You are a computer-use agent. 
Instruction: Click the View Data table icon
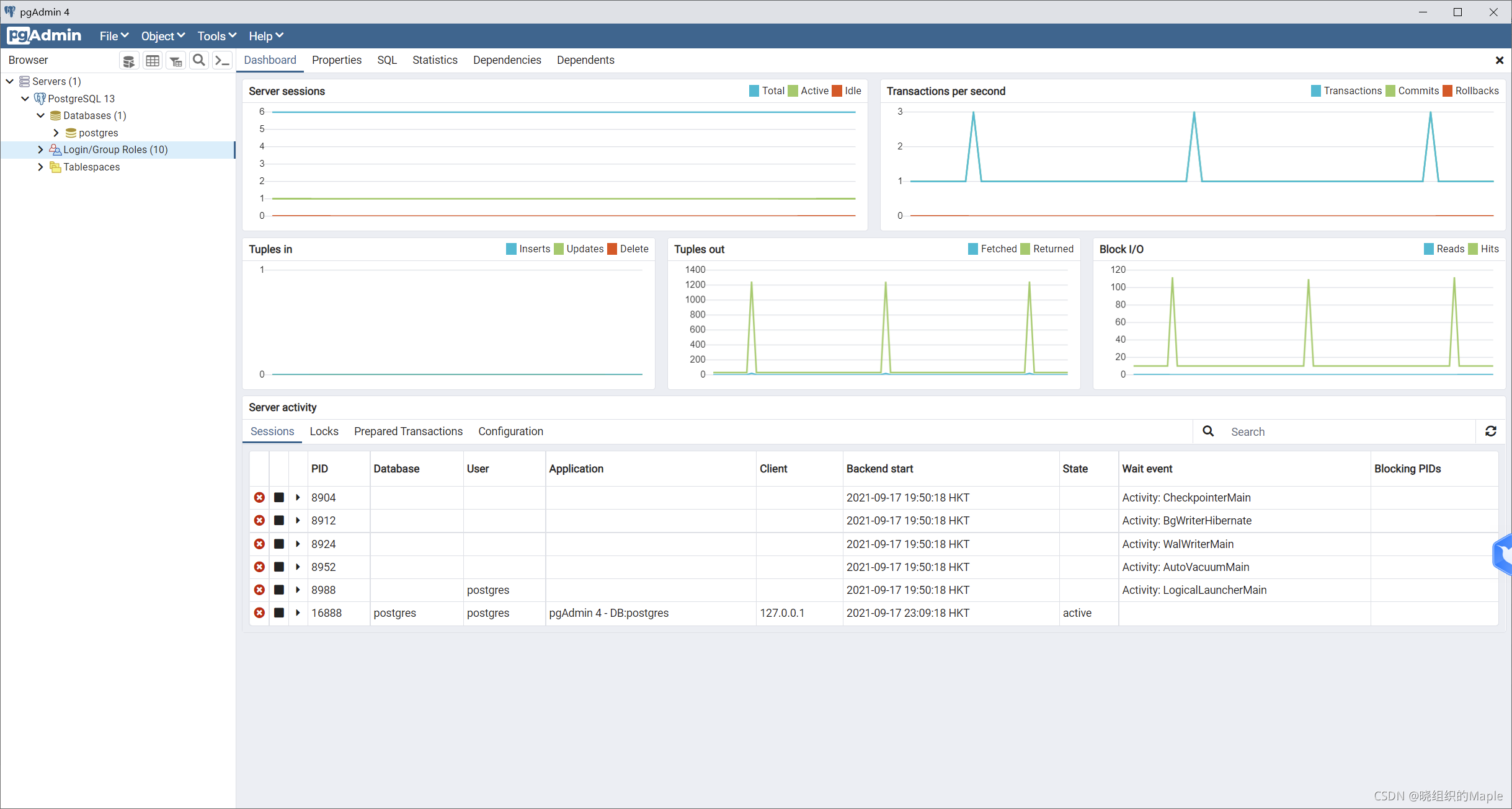(152, 61)
